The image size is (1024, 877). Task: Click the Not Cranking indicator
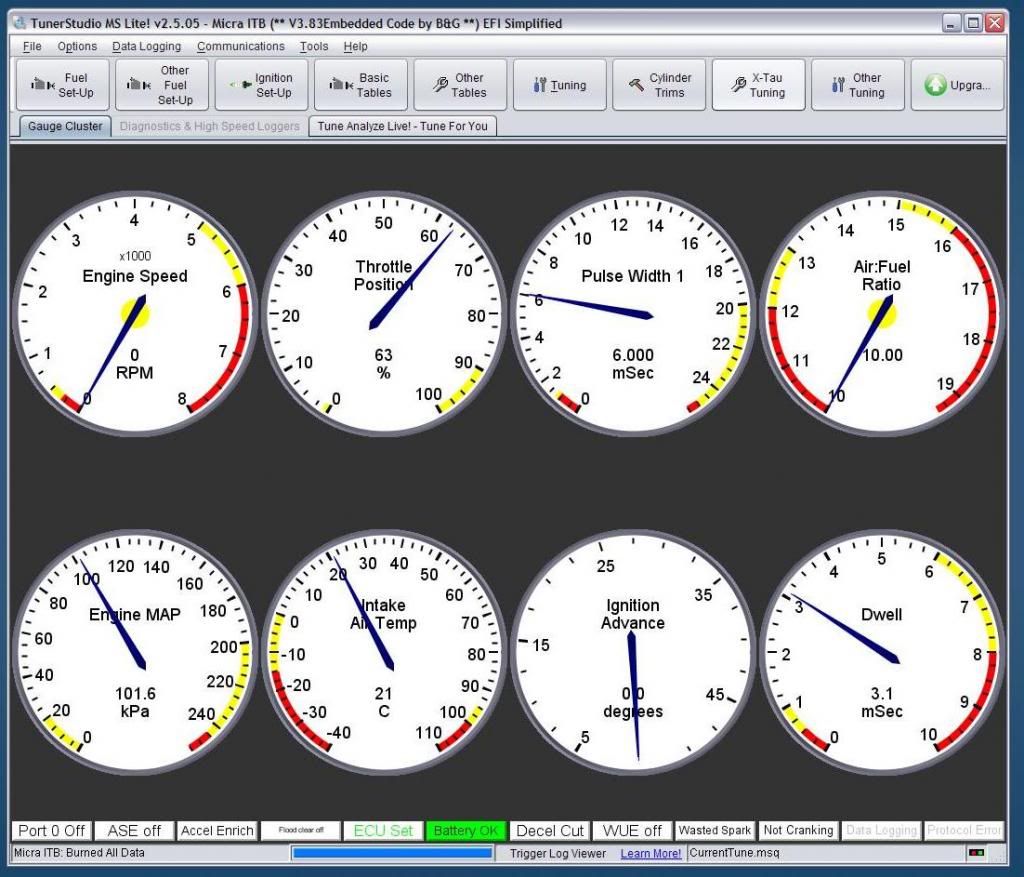(x=798, y=831)
